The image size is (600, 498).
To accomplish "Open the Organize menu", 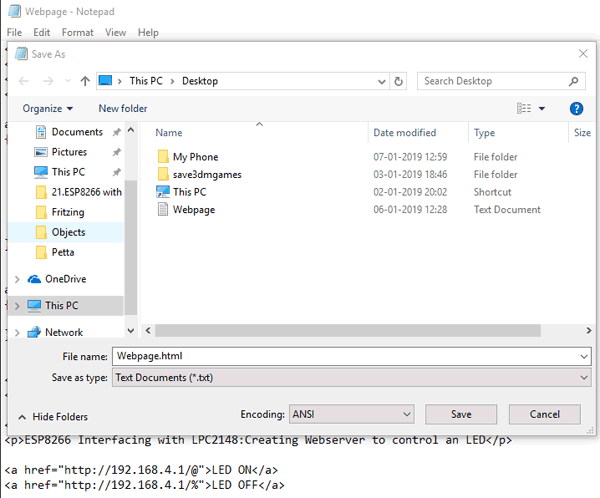I will pyautogui.click(x=48, y=109).
